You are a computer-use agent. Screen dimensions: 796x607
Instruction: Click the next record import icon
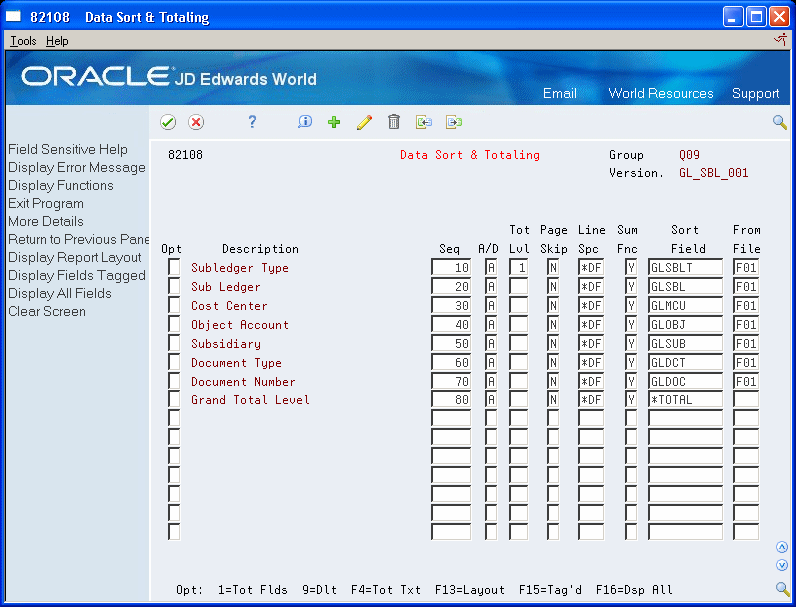point(454,122)
